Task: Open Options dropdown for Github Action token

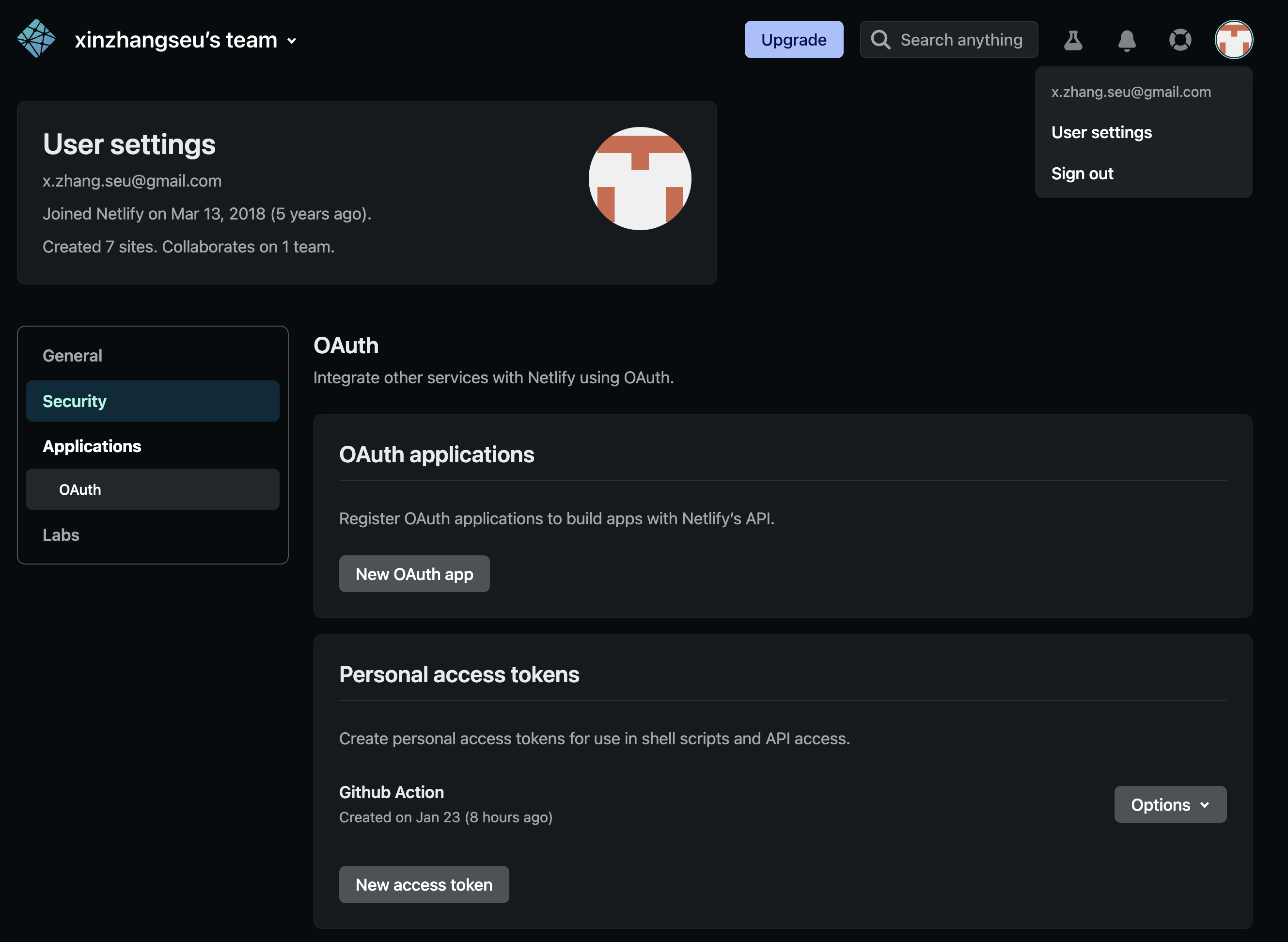Action: [x=1170, y=804]
